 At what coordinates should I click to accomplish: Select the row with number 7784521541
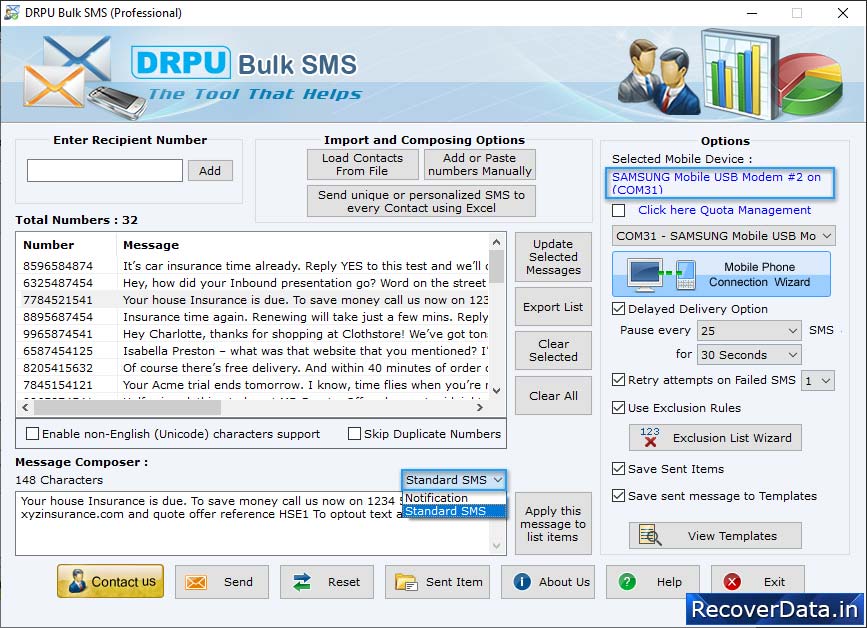pos(253,300)
